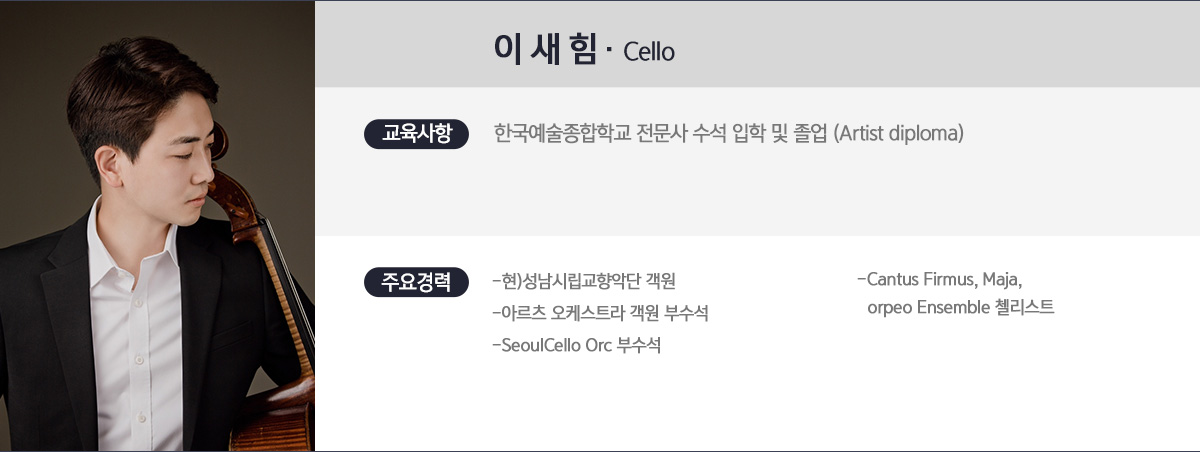Image resolution: width=1200 pixels, height=452 pixels.
Task: Click the Cantus Firmus, Maja line
Action: 940,278
